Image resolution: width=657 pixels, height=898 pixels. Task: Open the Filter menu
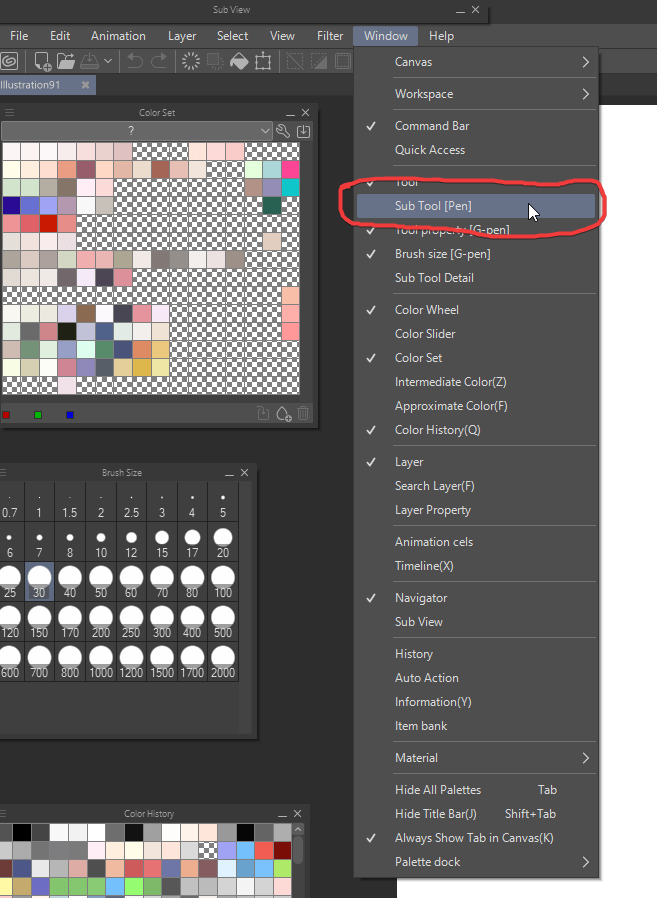pyautogui.click(x=330, y=36)
